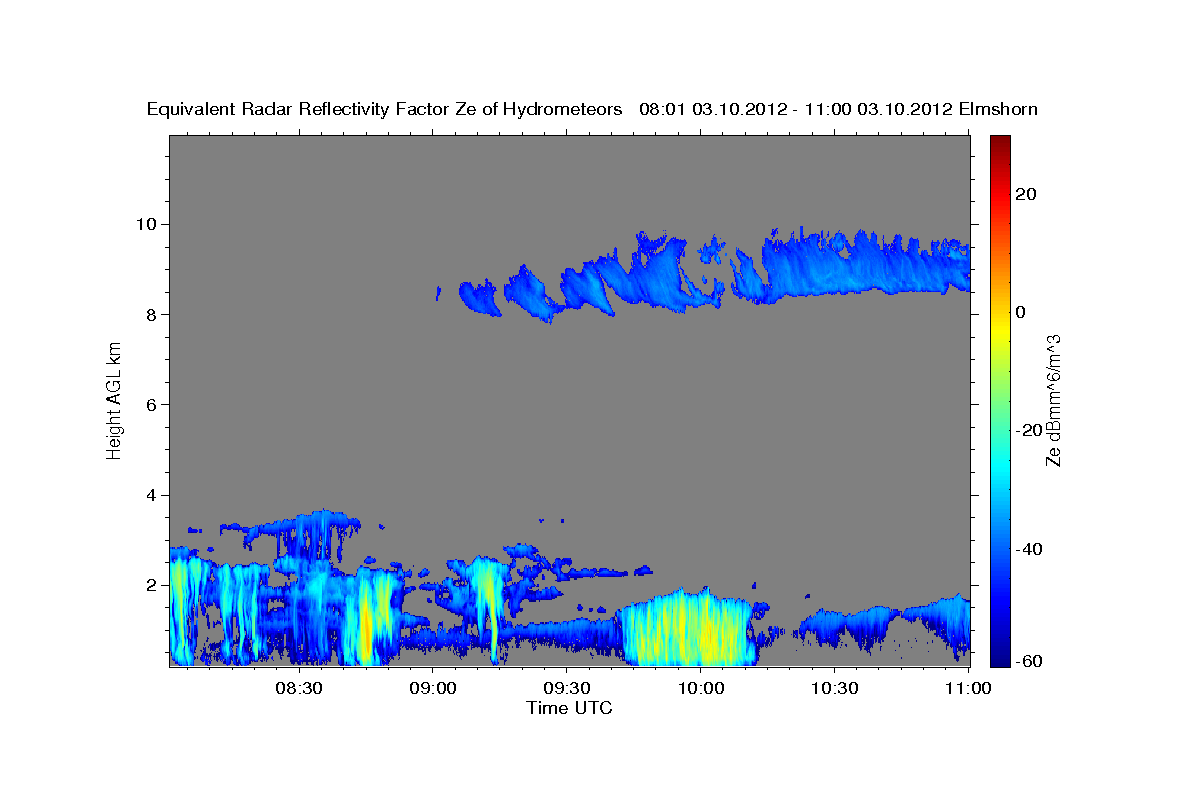Viewport: 1200px width, 800px height.
Task: Click the 'Height AGL km' axis label
Action: 115,400
